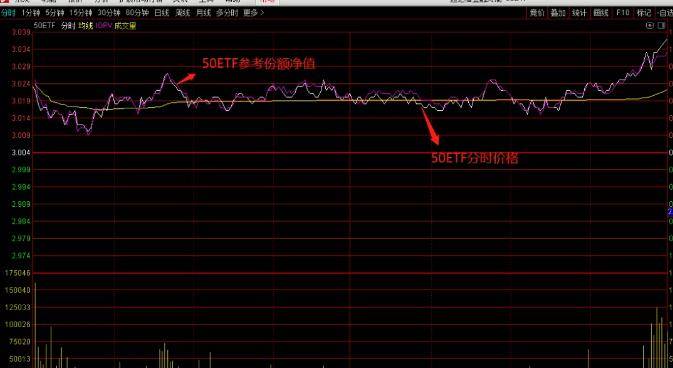Select the 5分钟 period tab
Viewport: 673px width, 368px height.
click(55, 13)
